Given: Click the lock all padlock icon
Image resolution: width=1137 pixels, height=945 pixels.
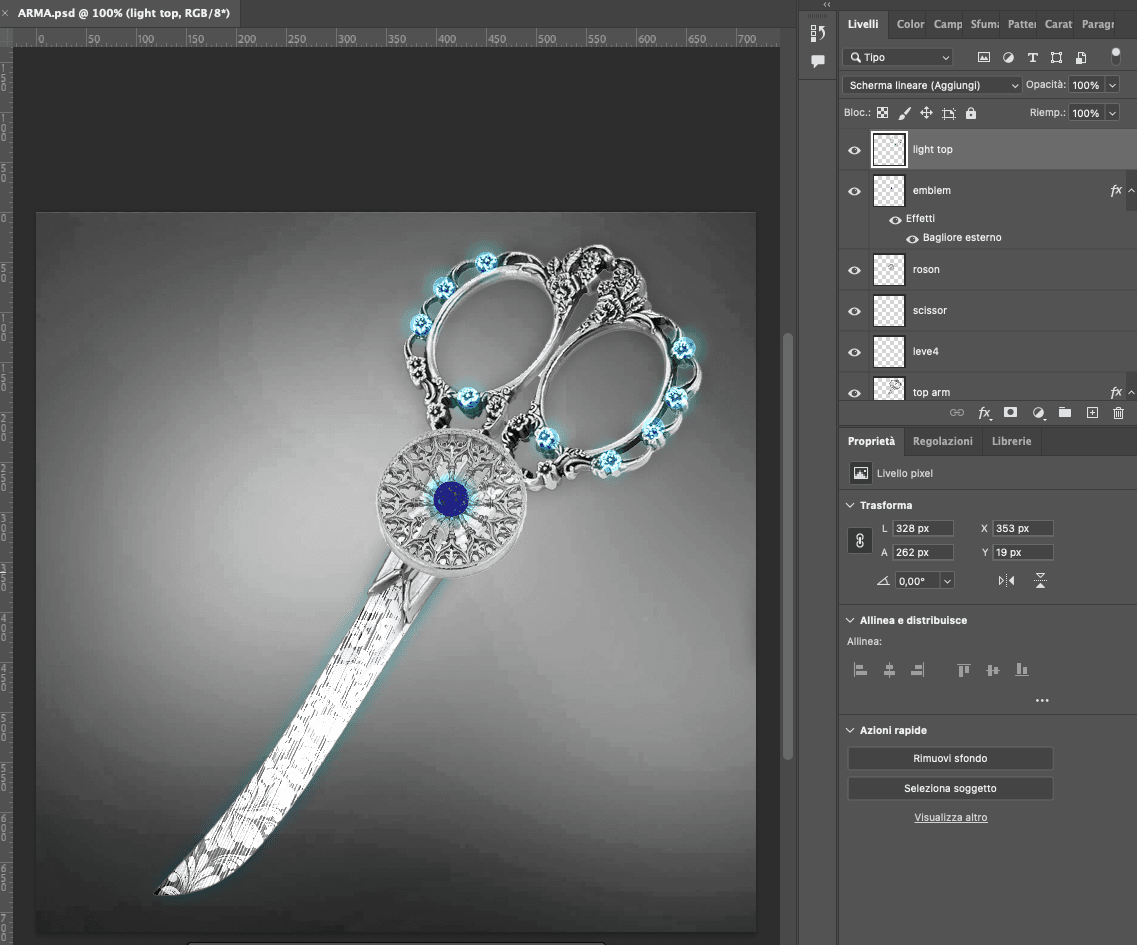Looking at the screenshot, I should (971, 113).
